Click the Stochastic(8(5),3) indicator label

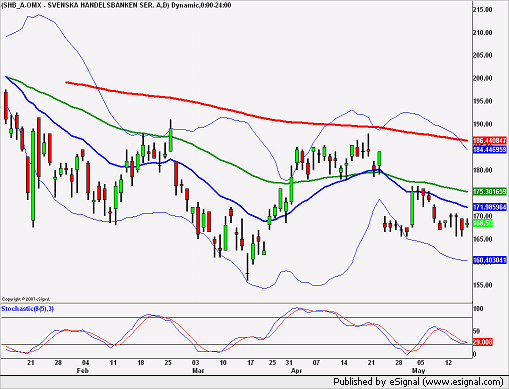(27, 309)
